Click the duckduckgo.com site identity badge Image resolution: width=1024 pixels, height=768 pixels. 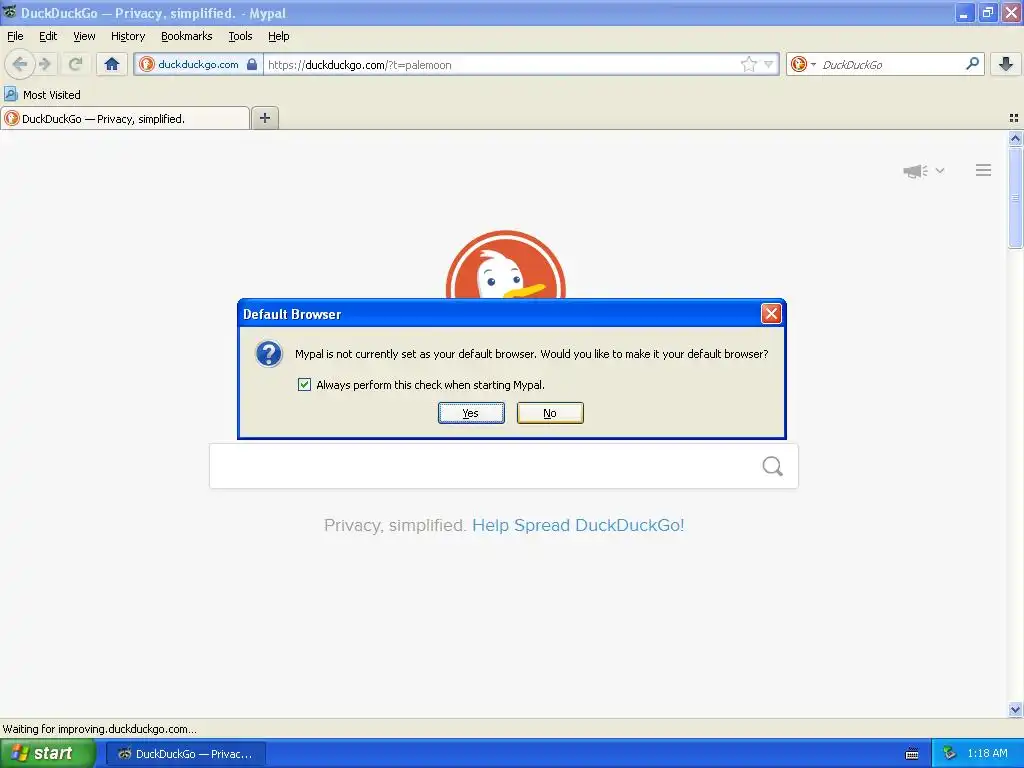click(198, 64)
